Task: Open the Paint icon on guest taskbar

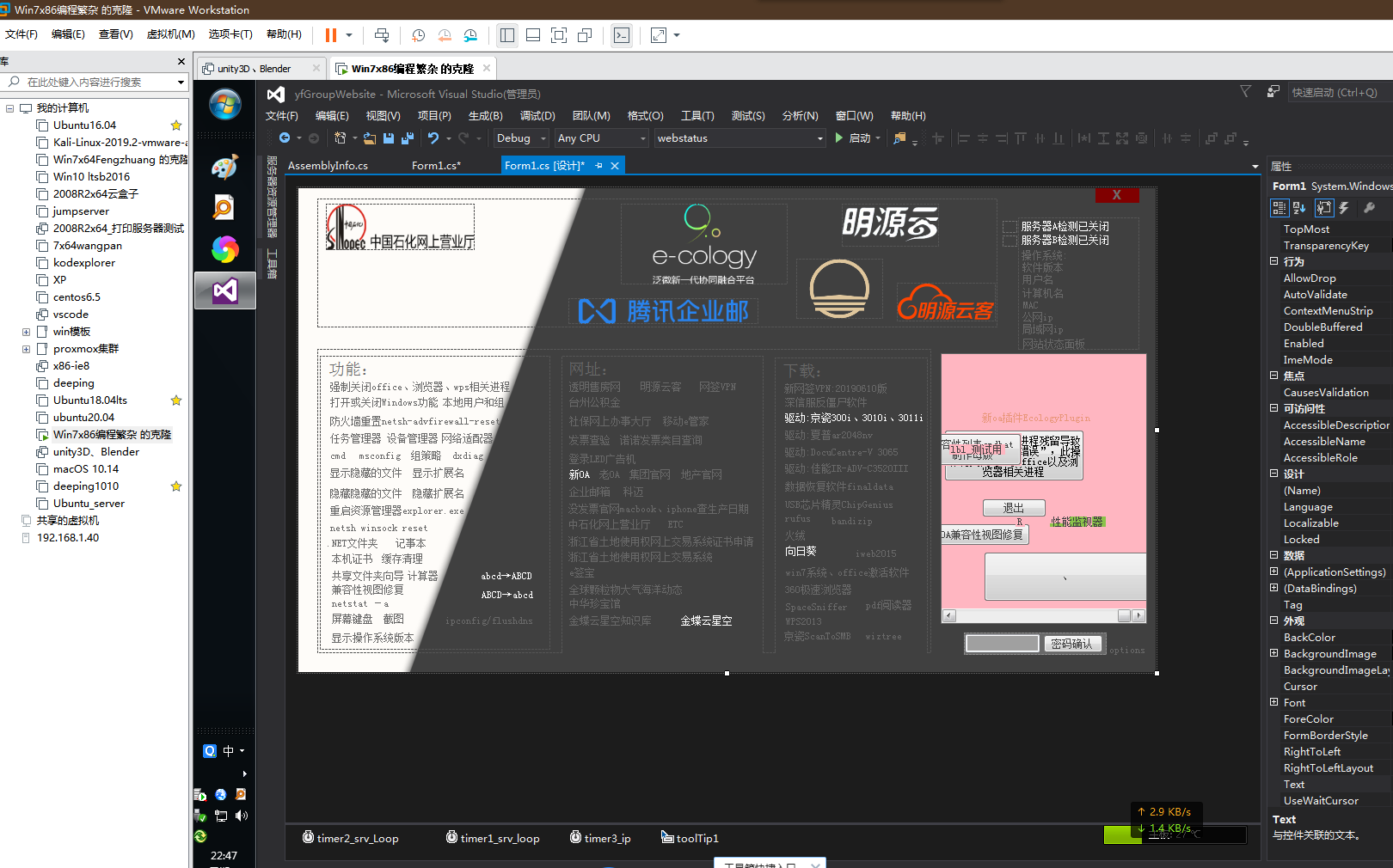Action: 224,167
